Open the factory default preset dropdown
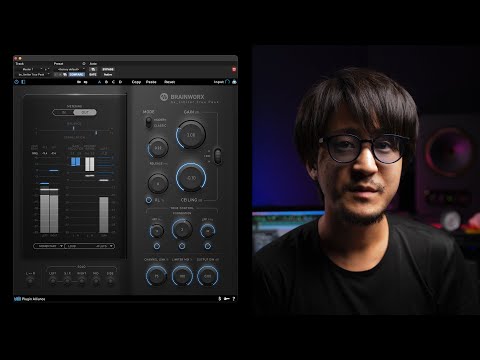Image resolution: width=480 pixels, height=360 pixels. (70, 69)
